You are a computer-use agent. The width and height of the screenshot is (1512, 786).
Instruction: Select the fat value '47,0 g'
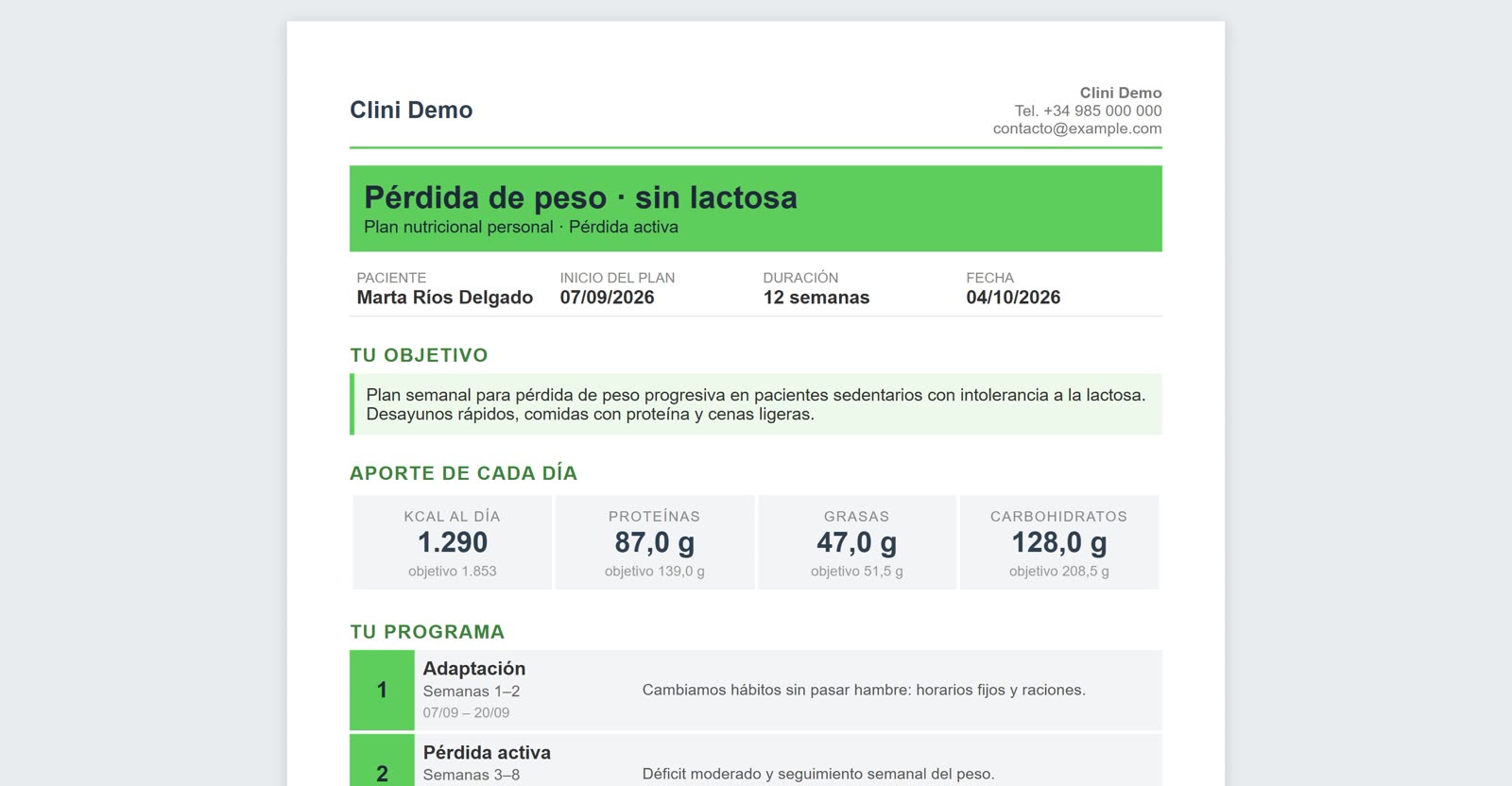click(857, 542)
